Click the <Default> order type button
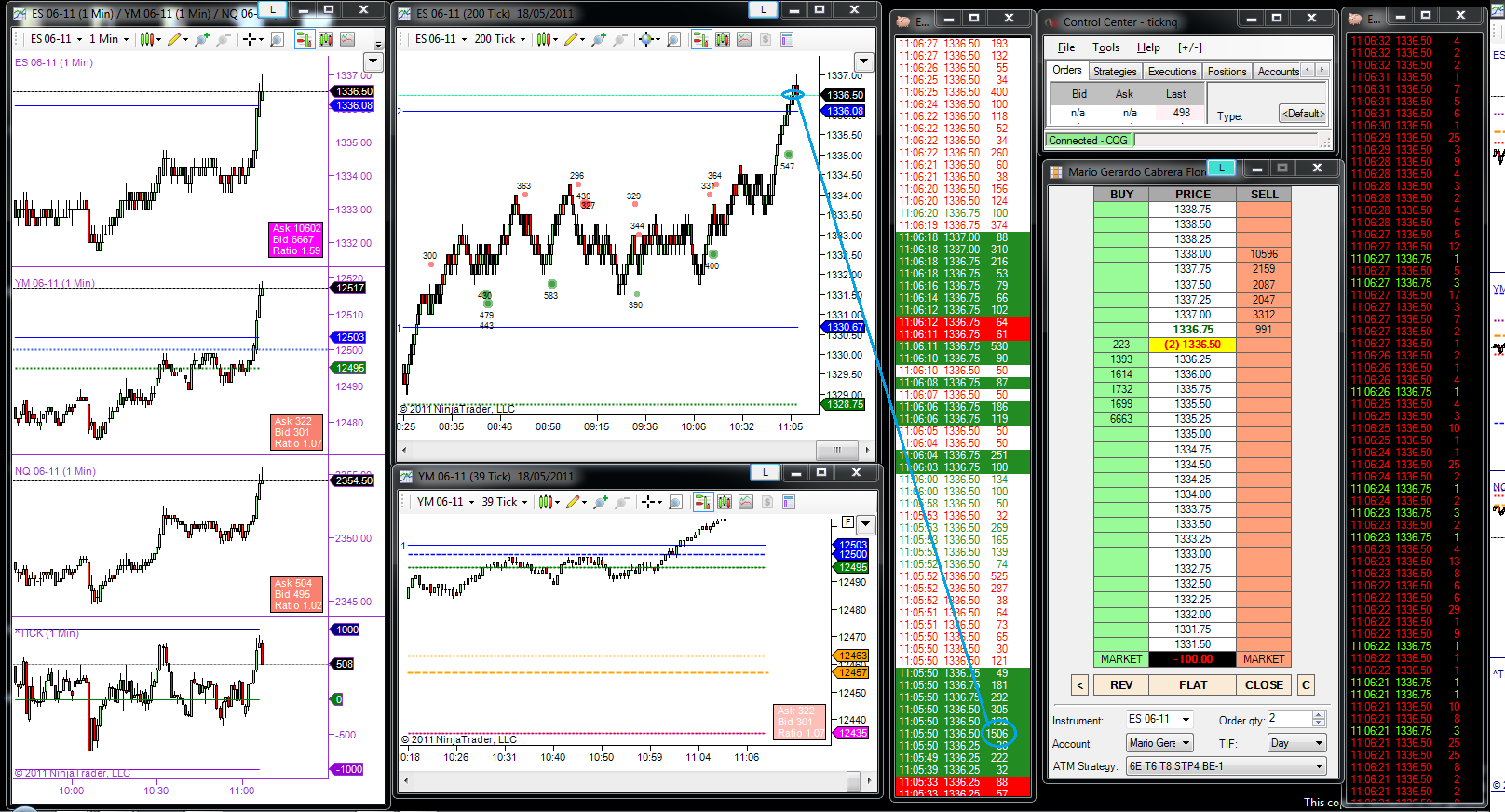 1303,115
